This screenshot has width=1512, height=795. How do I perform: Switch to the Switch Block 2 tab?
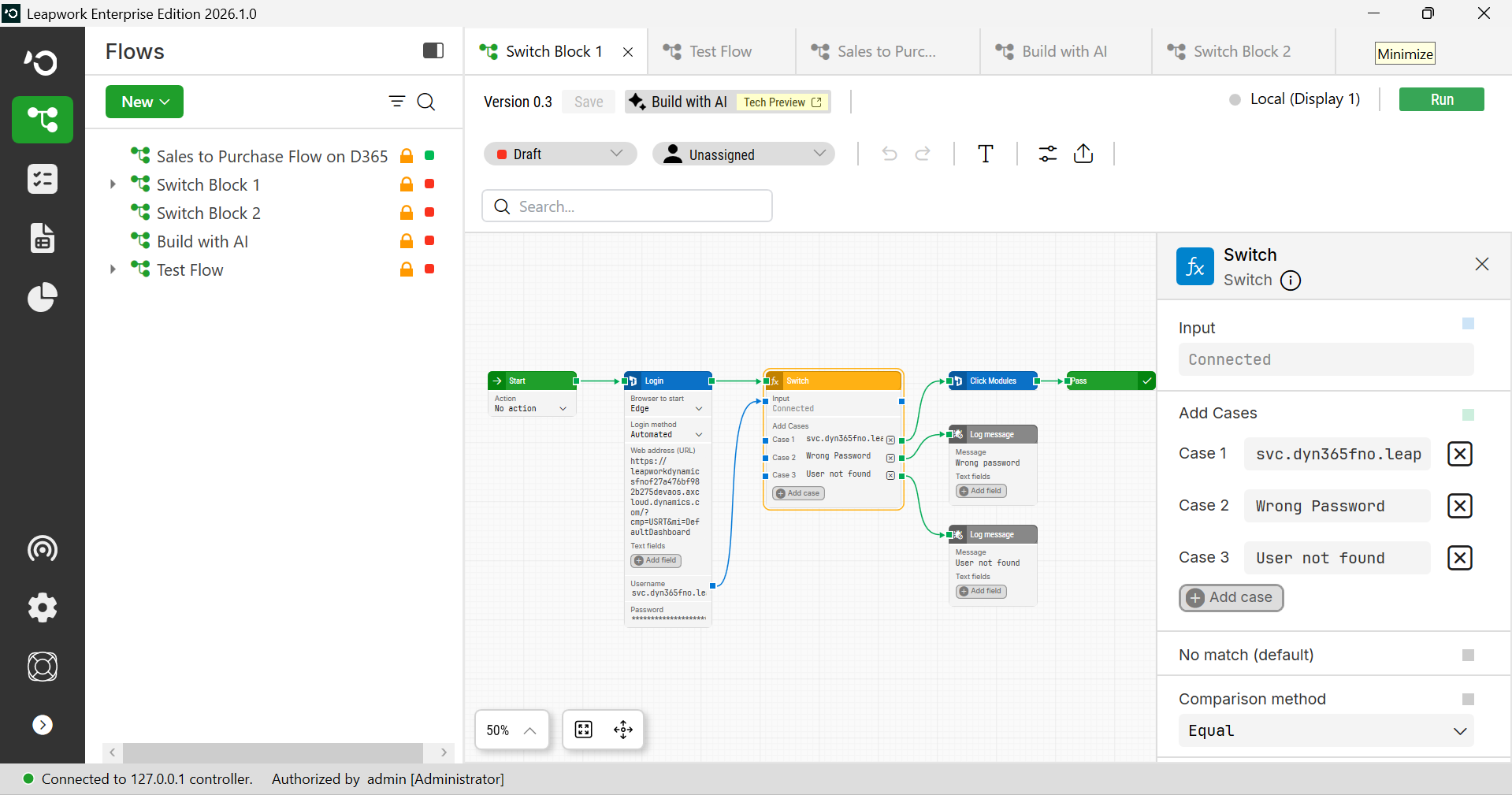(x=1243, y=51)
